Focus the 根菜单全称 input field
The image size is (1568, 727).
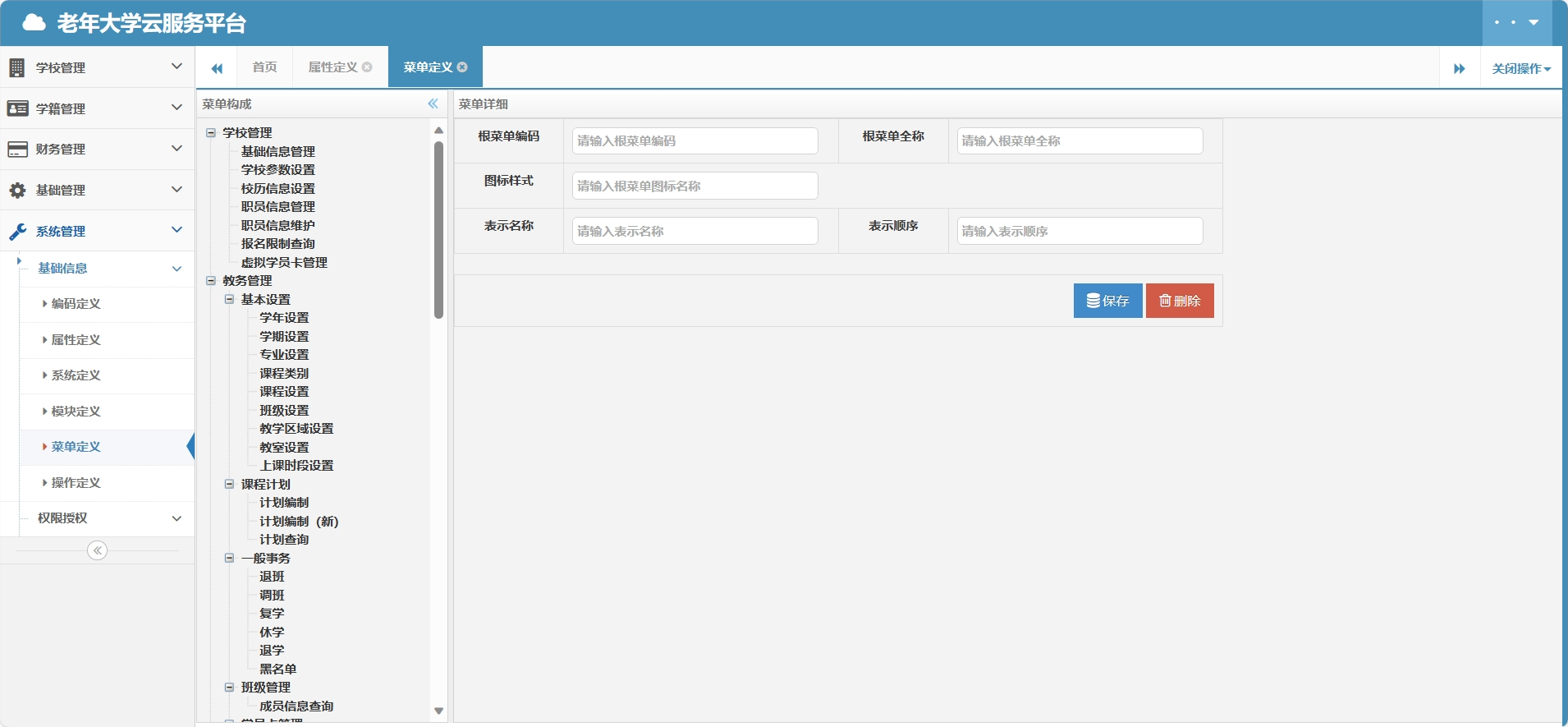1080,140
